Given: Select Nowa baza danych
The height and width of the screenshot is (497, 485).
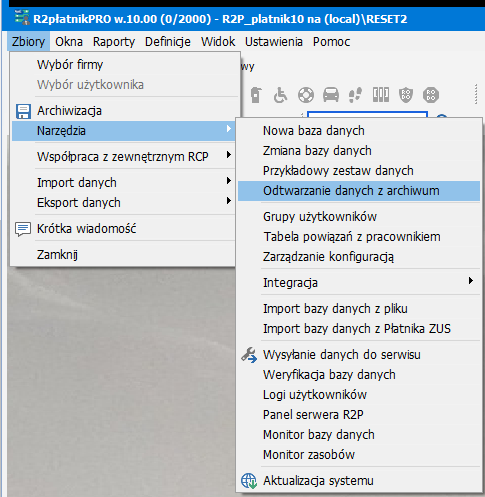Looking at the screenshot, I should pyautogui.click(x=359, y=131).
